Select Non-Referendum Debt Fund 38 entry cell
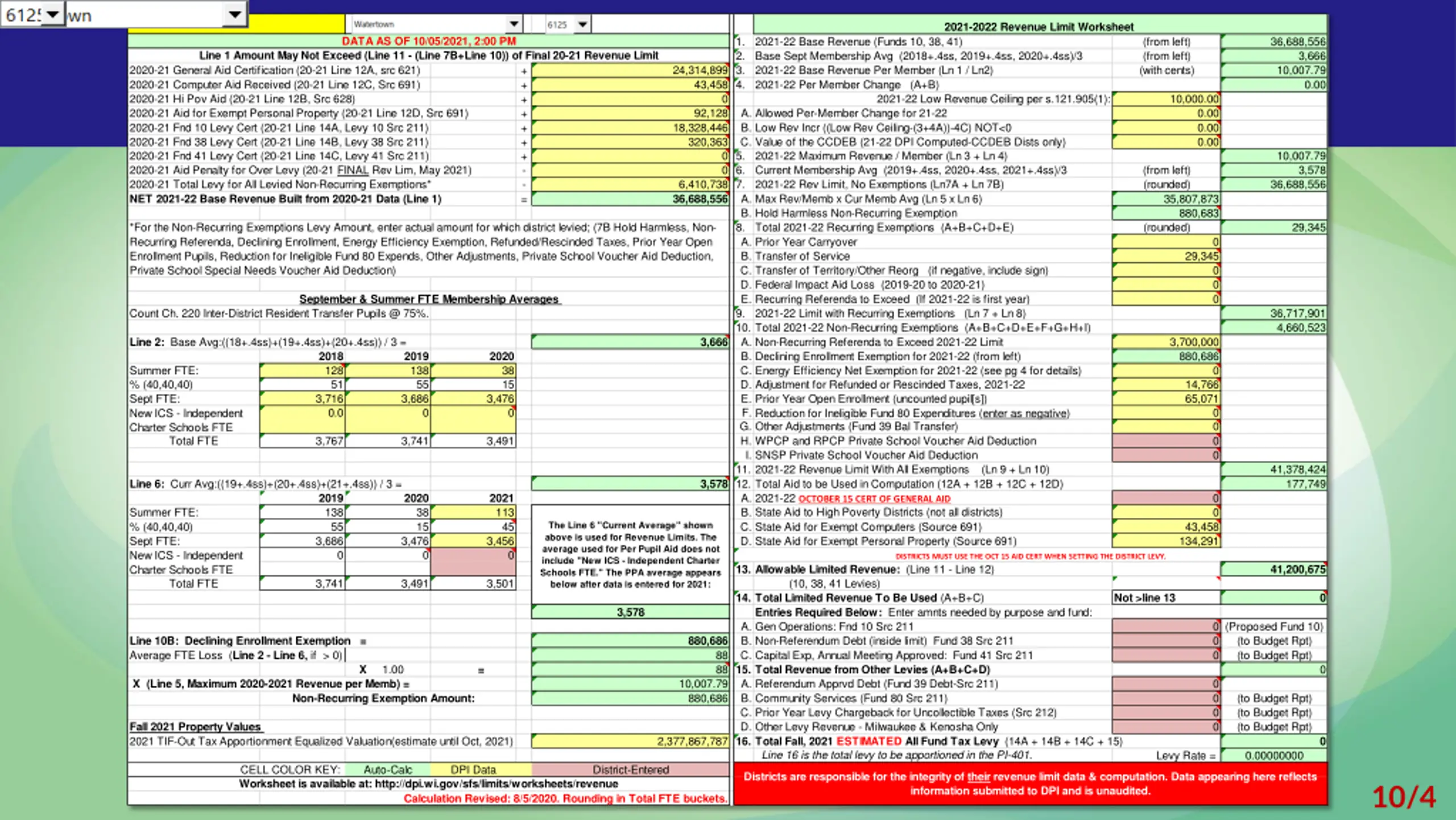This screenshot has width=1456, height=820. (x=1166, y=640)
